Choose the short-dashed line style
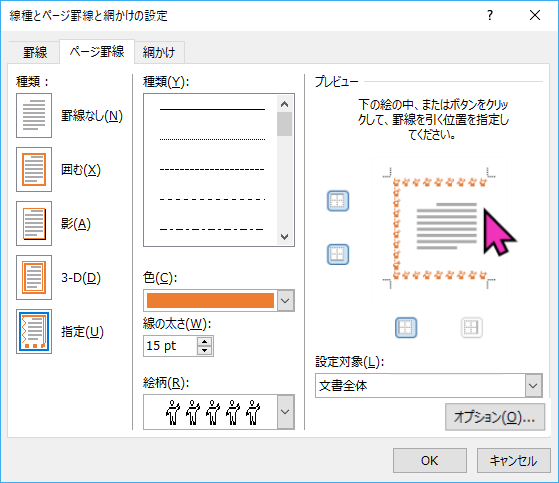Image resolution: width=559 pixels, height=483 pixels. [x=212, y=169]
